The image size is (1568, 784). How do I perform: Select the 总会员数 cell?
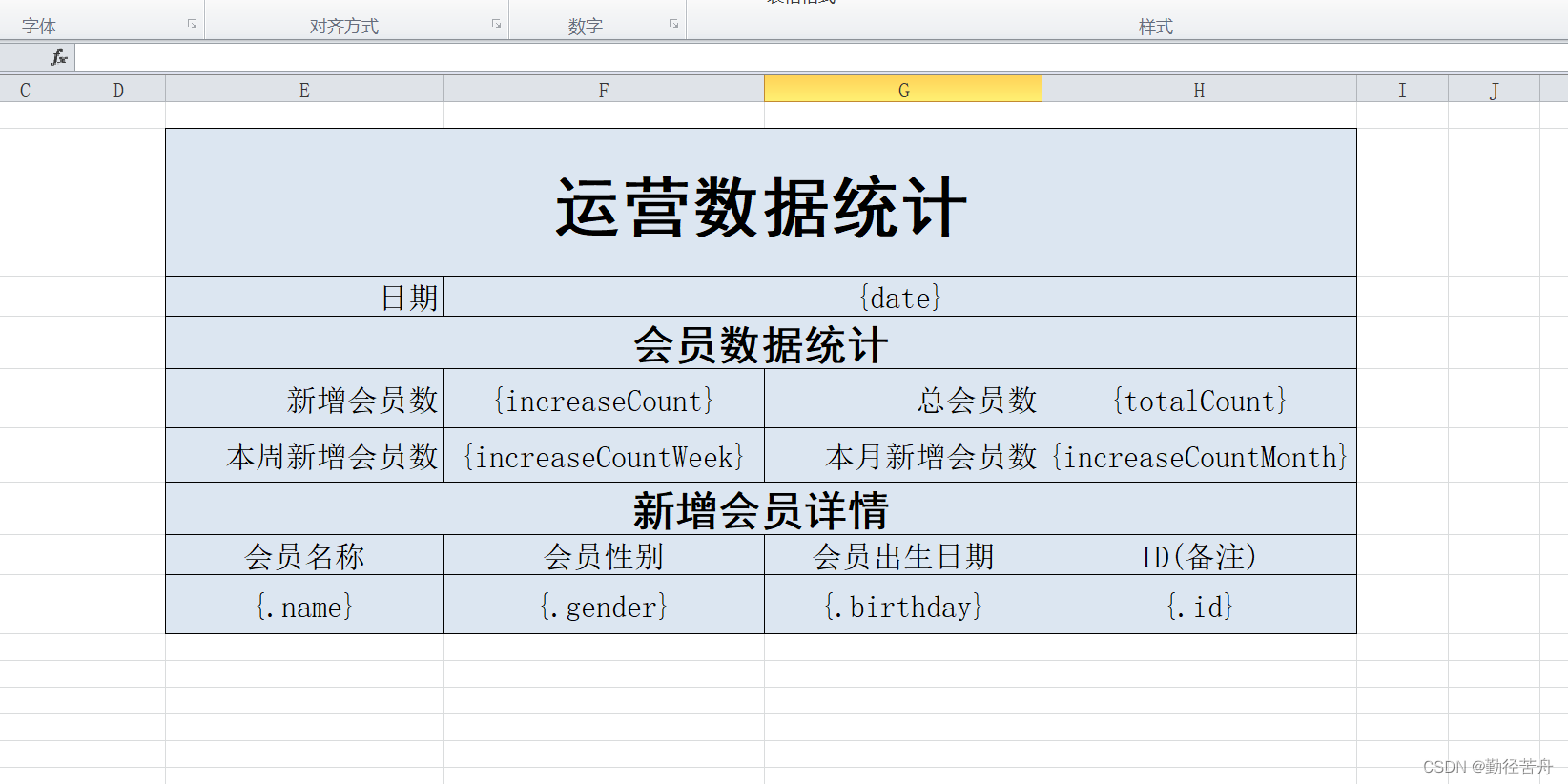[903, 399]
